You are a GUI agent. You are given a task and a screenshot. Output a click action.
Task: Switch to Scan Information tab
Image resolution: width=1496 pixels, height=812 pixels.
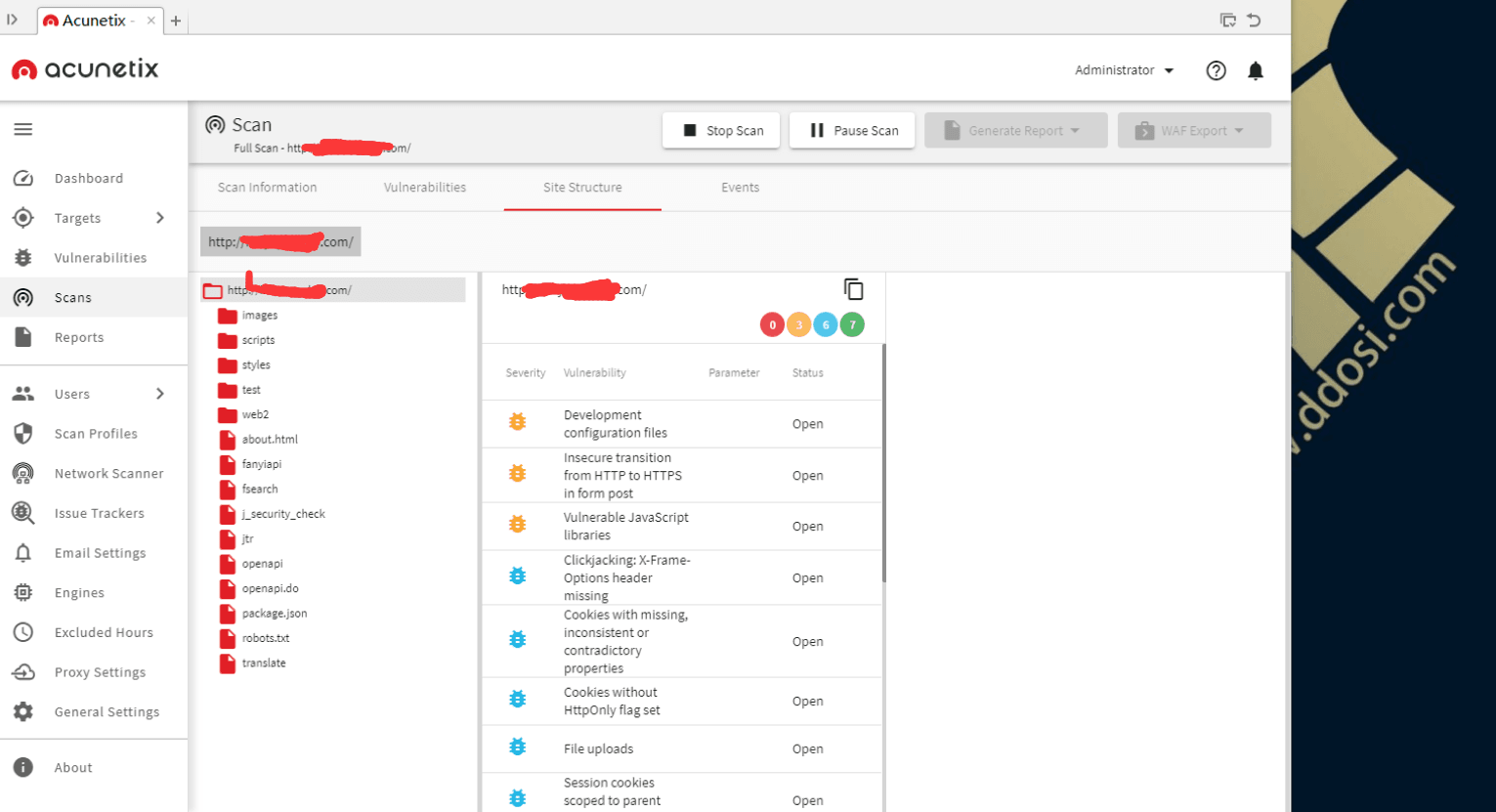pos(267,188)
